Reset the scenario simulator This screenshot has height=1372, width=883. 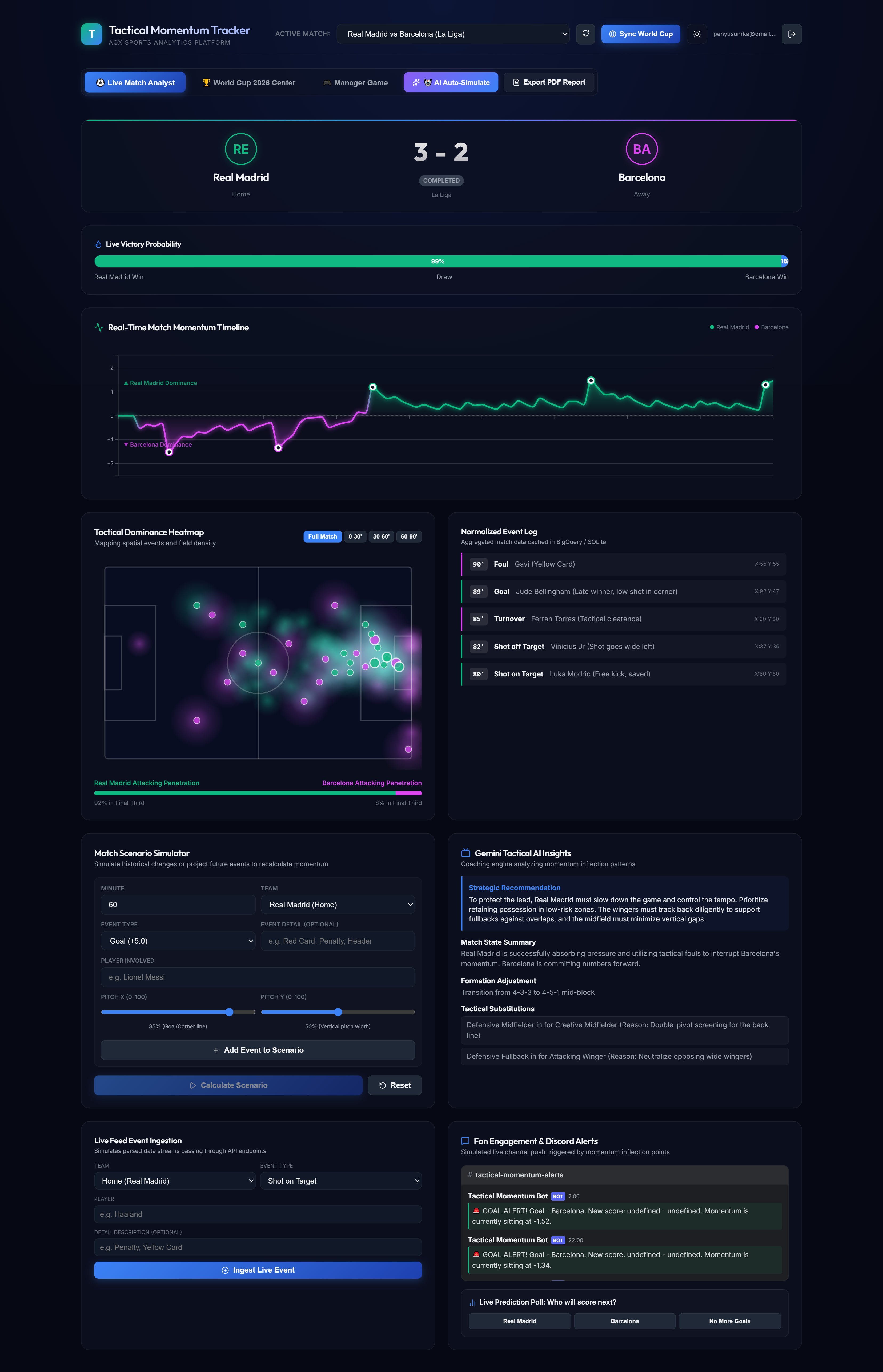pyautogui.click(x=395, y=1085)
